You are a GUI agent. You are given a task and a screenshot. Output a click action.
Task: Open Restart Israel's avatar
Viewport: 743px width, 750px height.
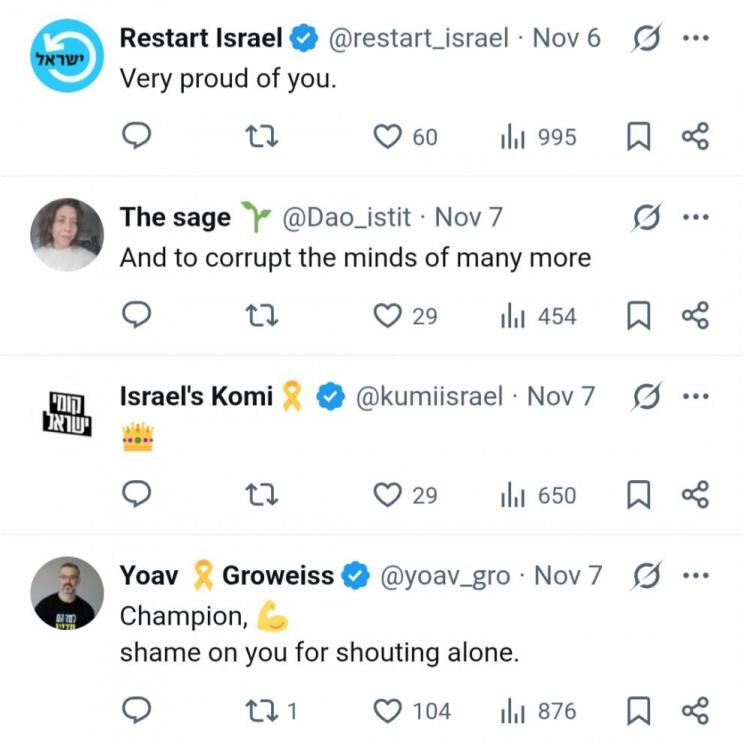click(x=67, y=56)
